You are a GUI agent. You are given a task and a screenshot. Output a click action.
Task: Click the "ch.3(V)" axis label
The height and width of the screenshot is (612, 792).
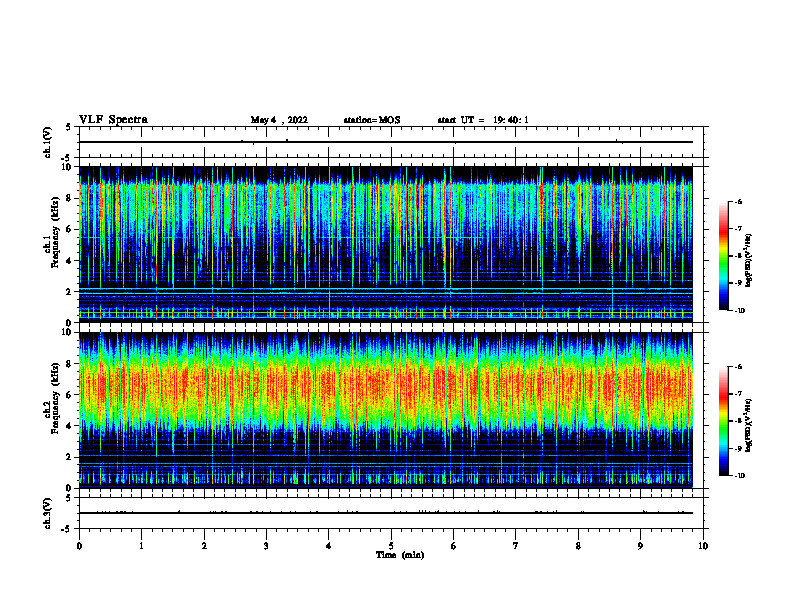click(x=48, y=513)
